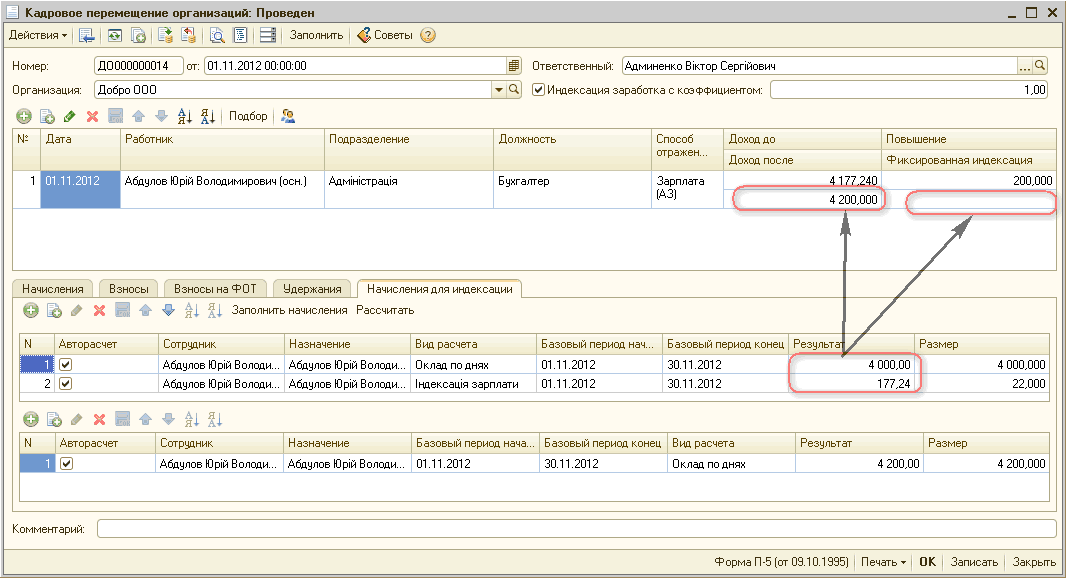Sort ascending icon in employee table toolbar
Viewport: 1066px width, 578px height.
[x=184, y=116]
